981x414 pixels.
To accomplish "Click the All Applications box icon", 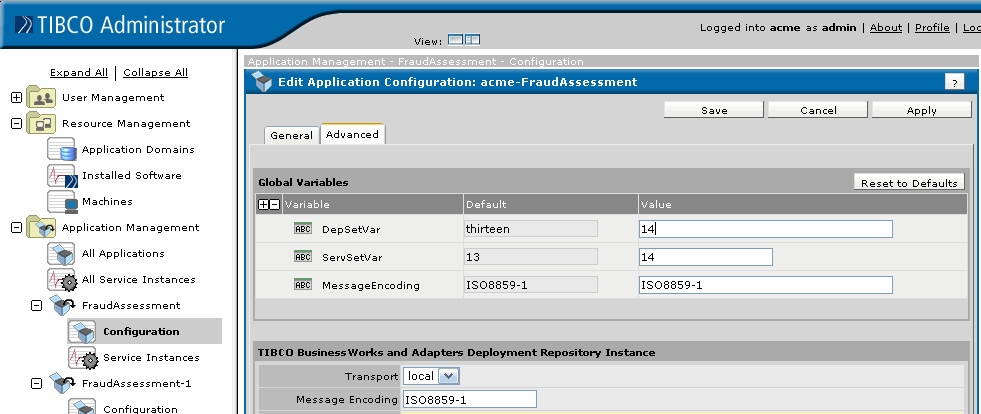I will tap(62, 253).
